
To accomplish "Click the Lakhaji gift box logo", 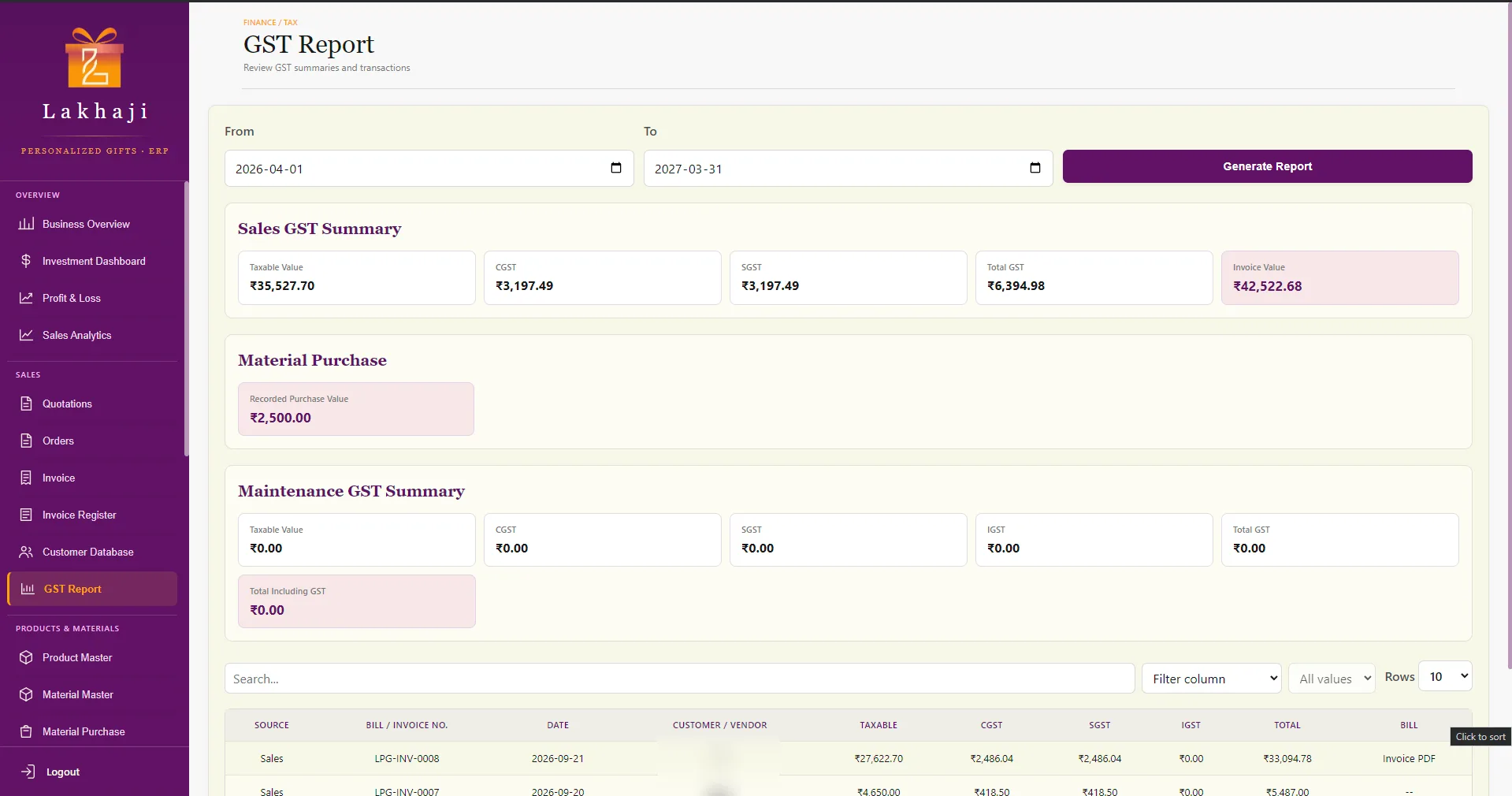I will point(95,58).
